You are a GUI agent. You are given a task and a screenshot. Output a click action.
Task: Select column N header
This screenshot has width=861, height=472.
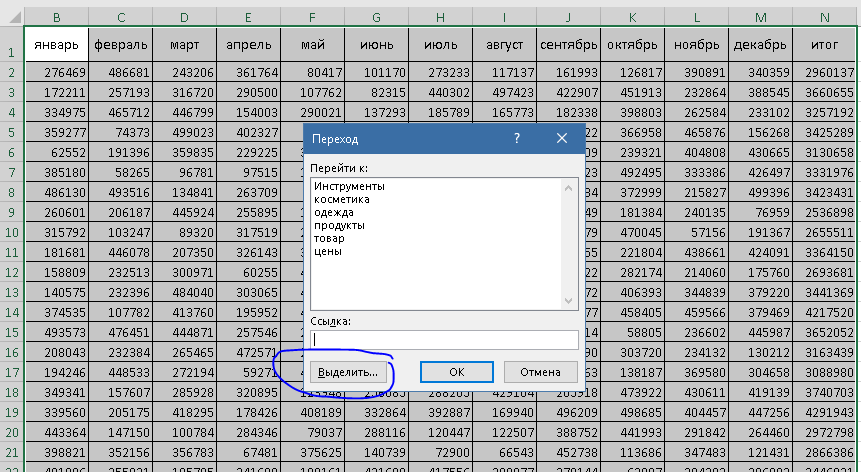click(x=824, y=17)
